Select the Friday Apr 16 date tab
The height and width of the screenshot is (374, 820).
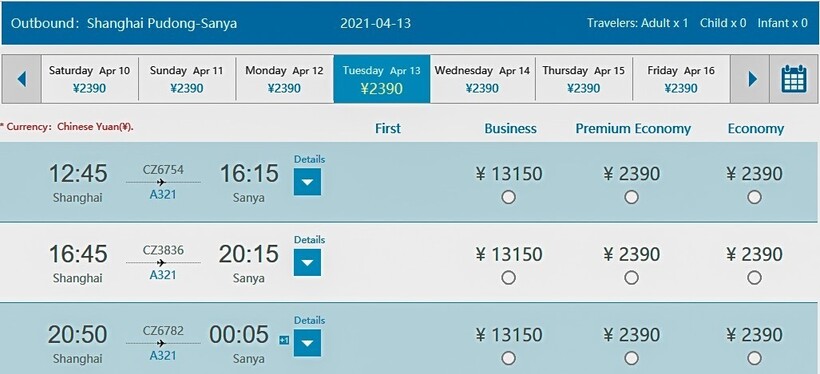(681, 79)
